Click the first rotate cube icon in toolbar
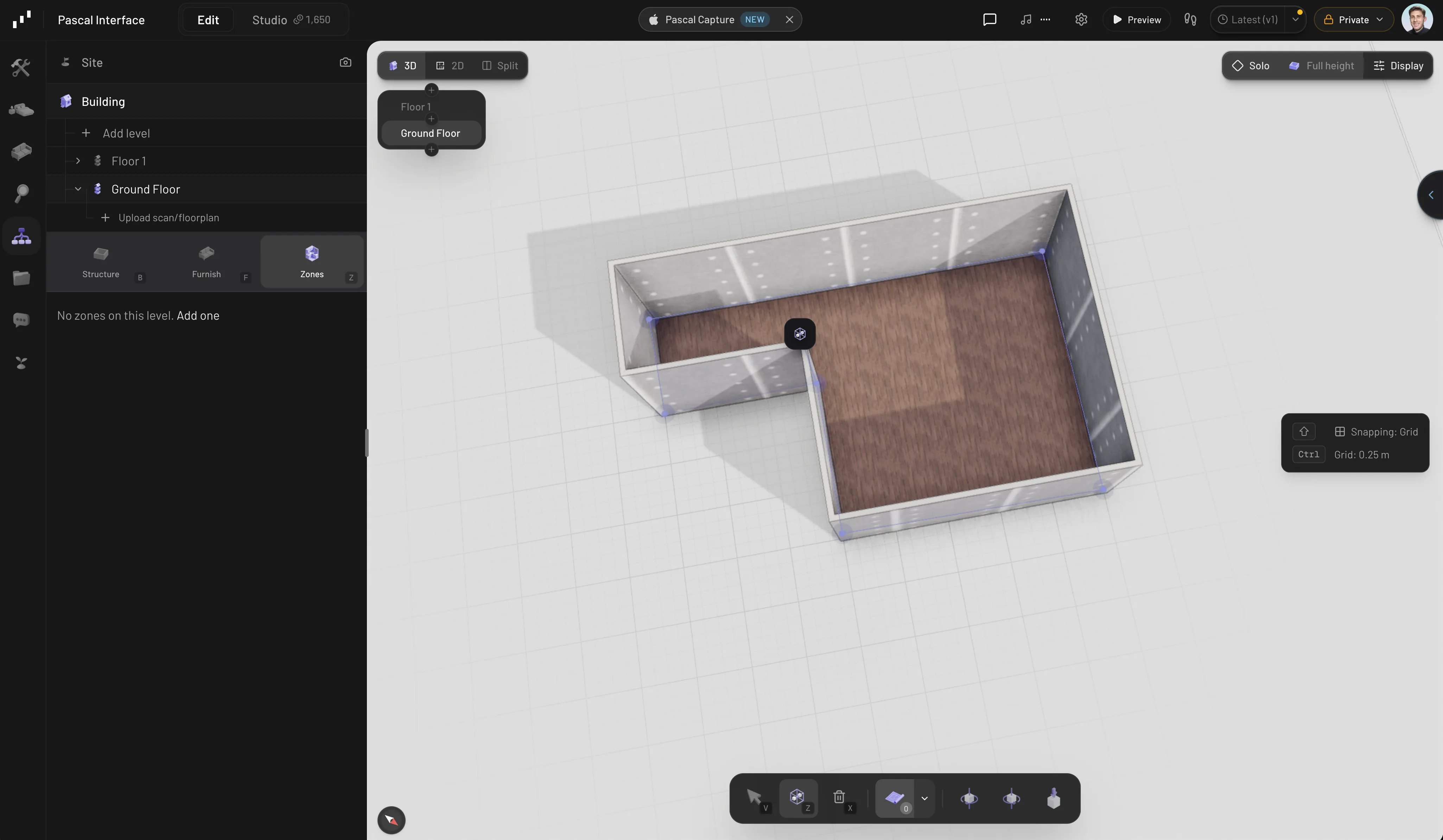This screenshot has height=840, width=1443. coord(969,798)
